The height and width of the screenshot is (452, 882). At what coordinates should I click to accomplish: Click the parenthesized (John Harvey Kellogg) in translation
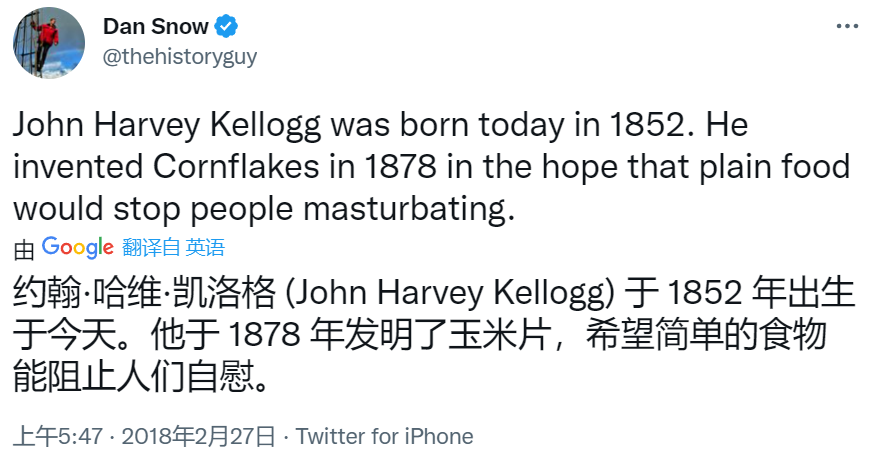[x=451, y=293]
